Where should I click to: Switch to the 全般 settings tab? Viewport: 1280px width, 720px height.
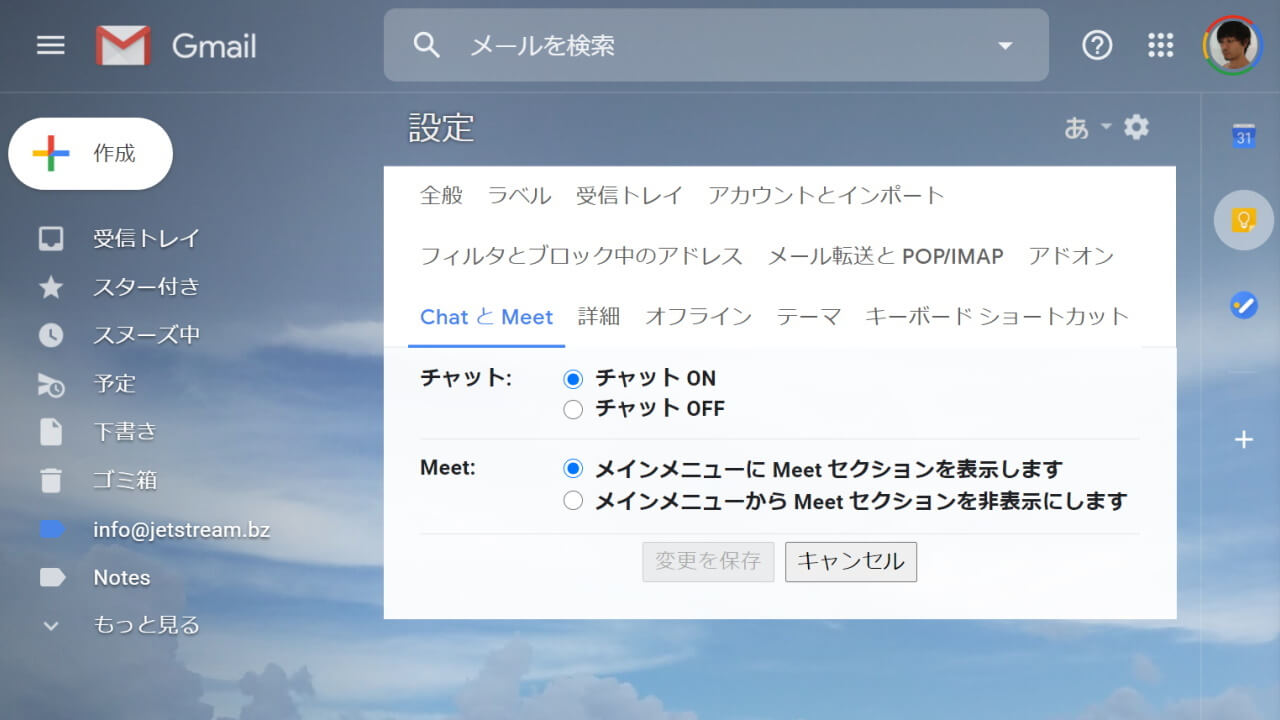(x=441, y=196)
